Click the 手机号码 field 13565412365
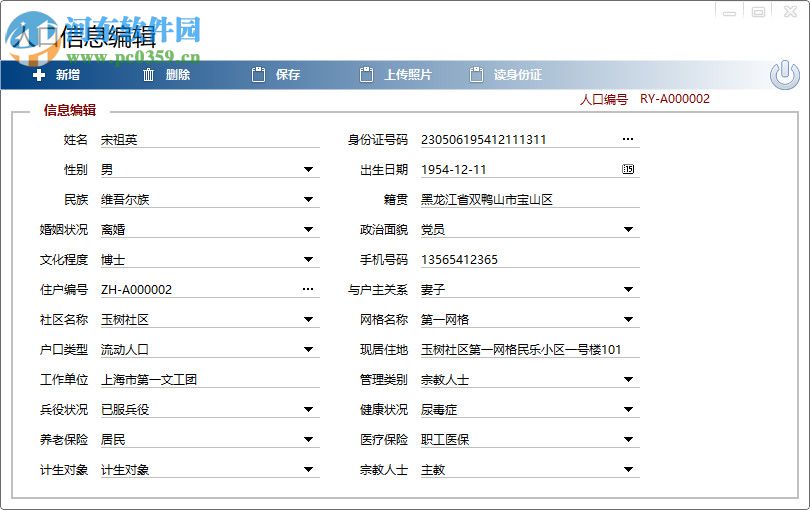The image size is (810, 510). click(x=530, y=259)
